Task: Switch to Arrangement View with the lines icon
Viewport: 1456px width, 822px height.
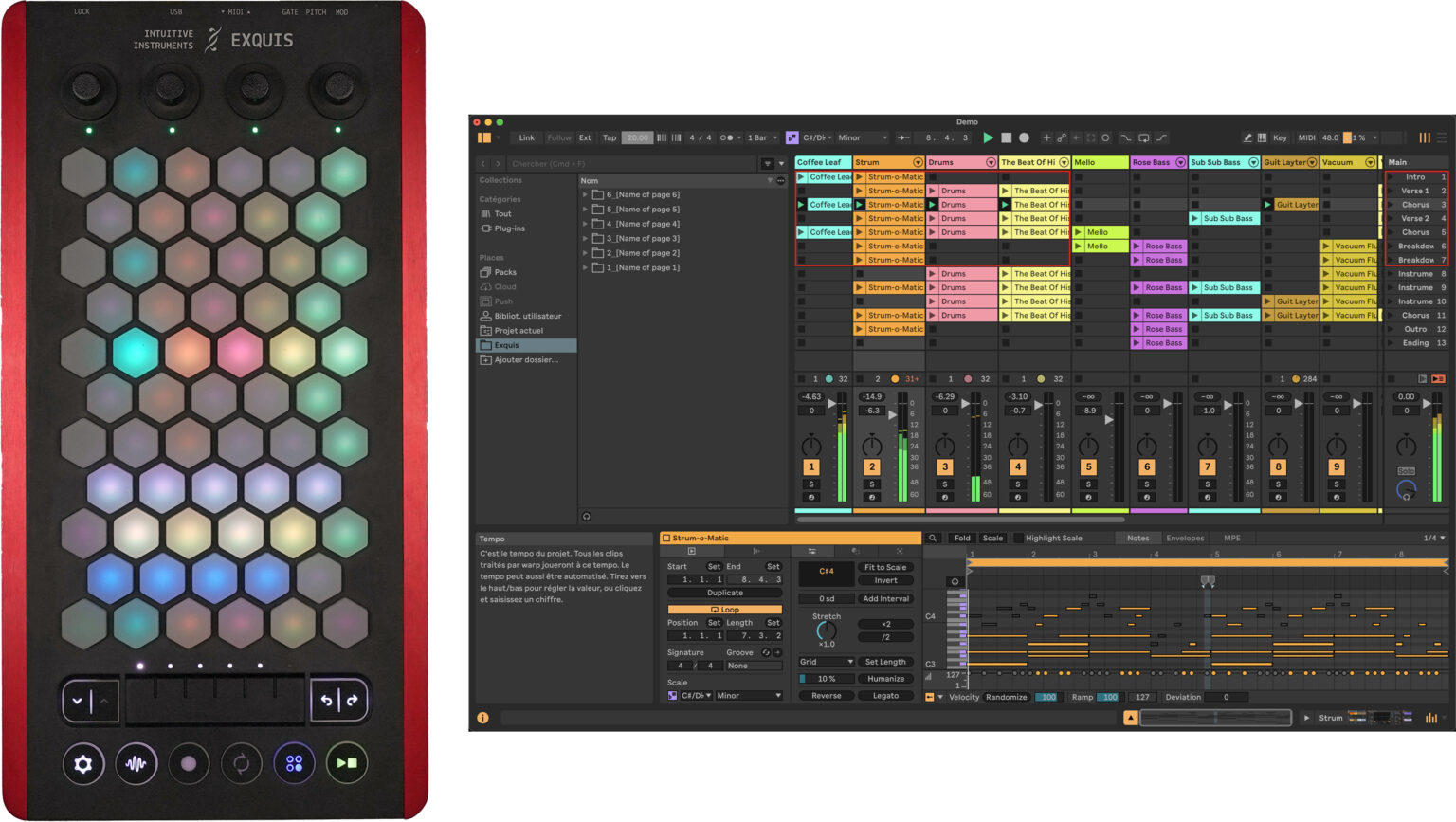Action: click(1442, 137)
